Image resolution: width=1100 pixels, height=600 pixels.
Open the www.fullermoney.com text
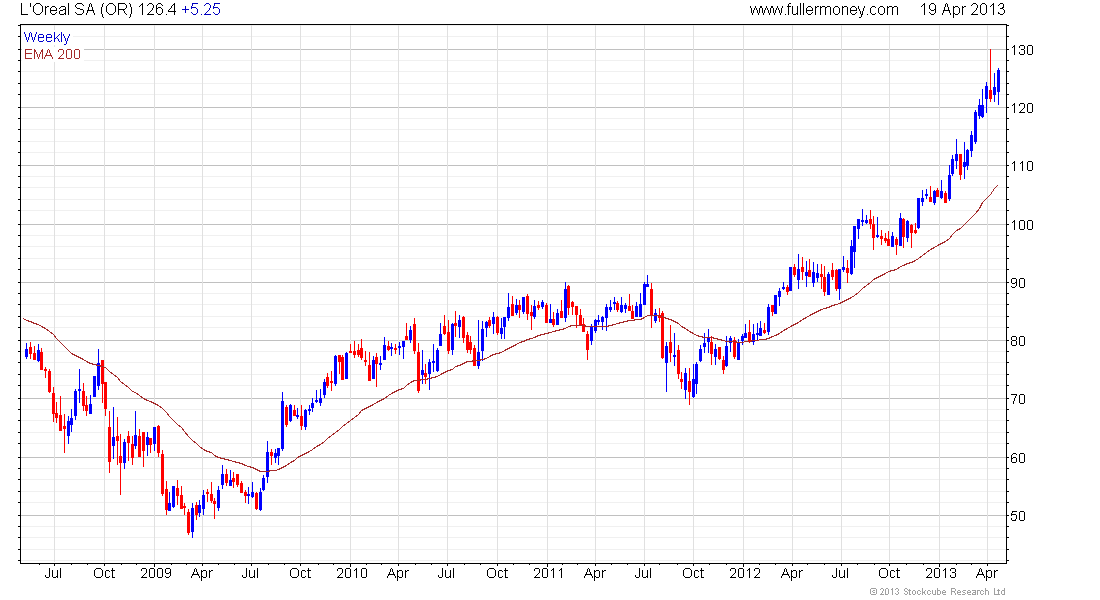tap(824, 10)
